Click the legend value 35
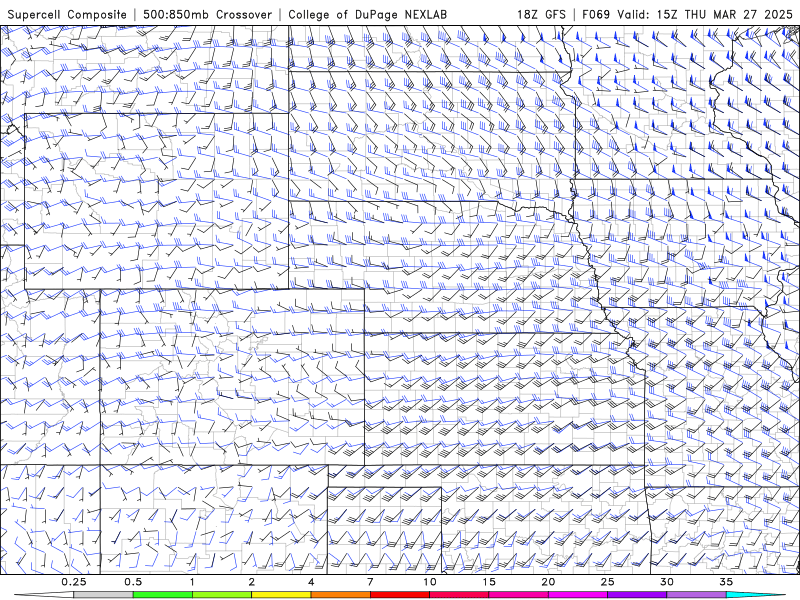 (x=727, y=582)
